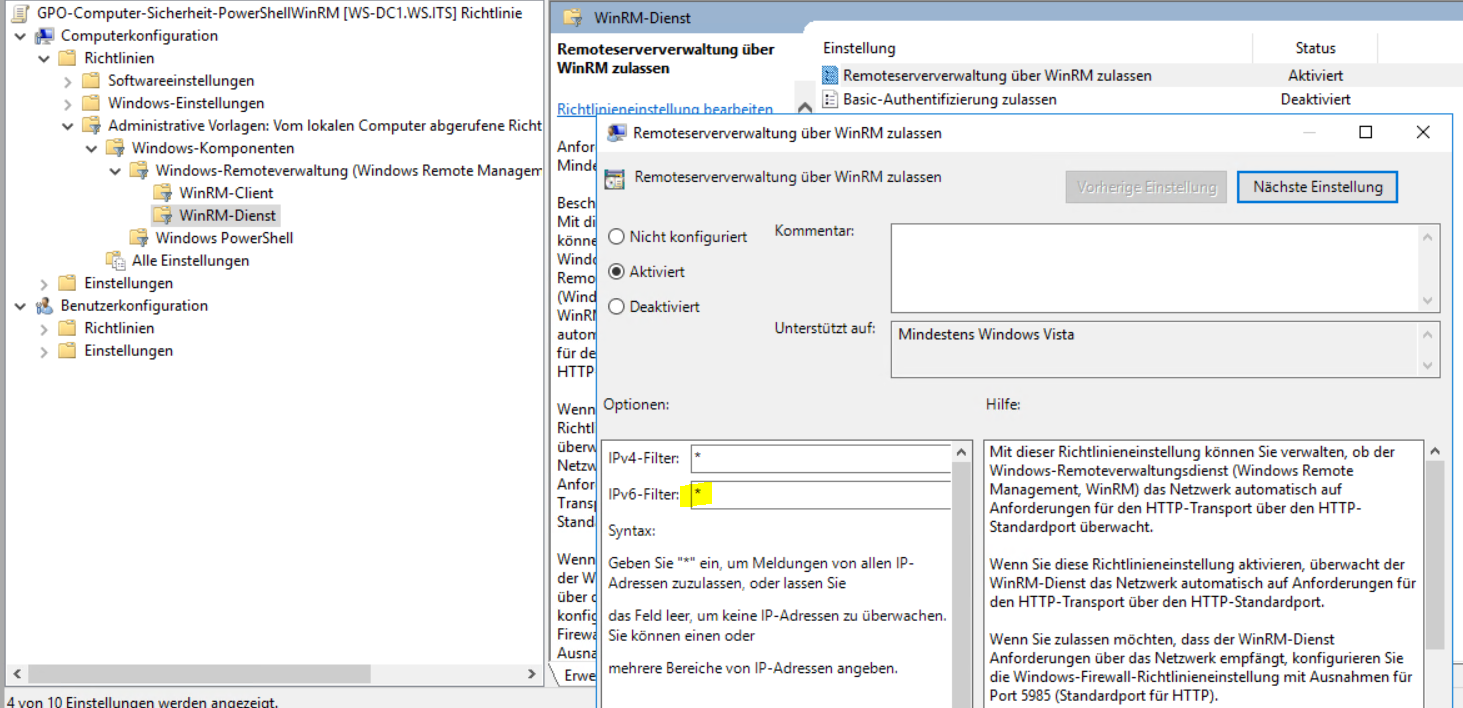Screen dimensions: 1463x708
Task: Expand the Windows-Einstellungen node
Action: click(68, 103)
